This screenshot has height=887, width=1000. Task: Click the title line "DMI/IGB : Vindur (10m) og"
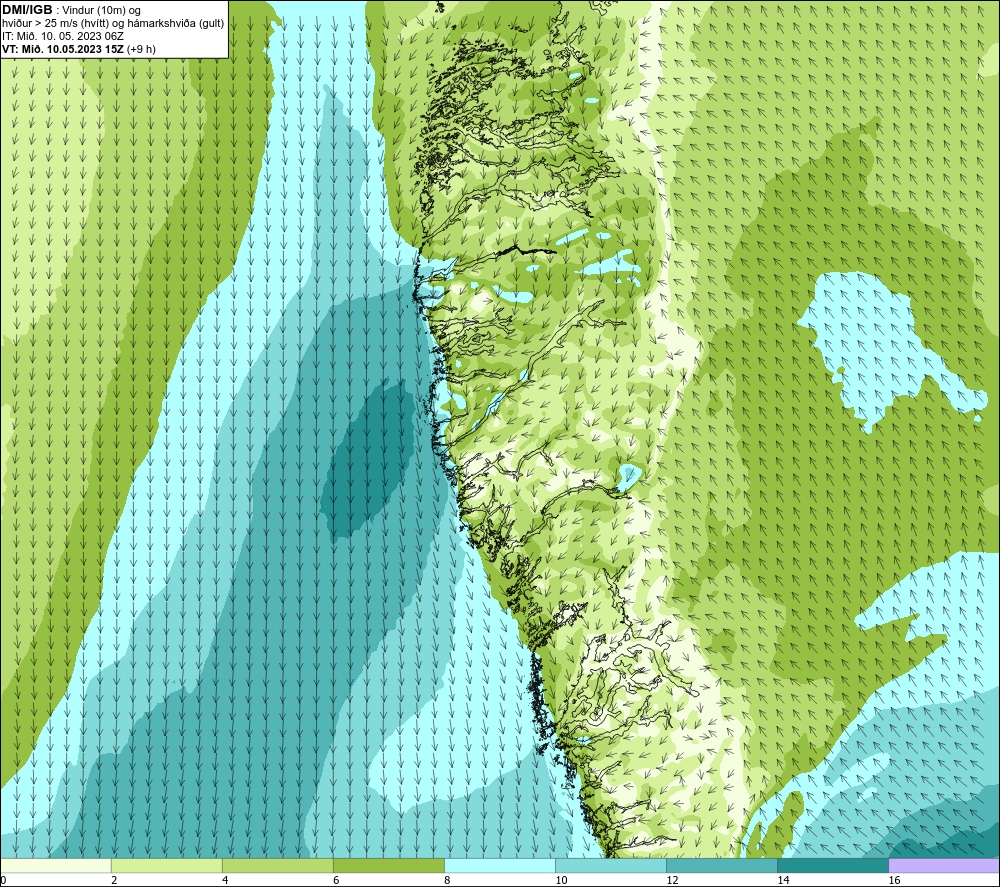click(x=71, y=10)
